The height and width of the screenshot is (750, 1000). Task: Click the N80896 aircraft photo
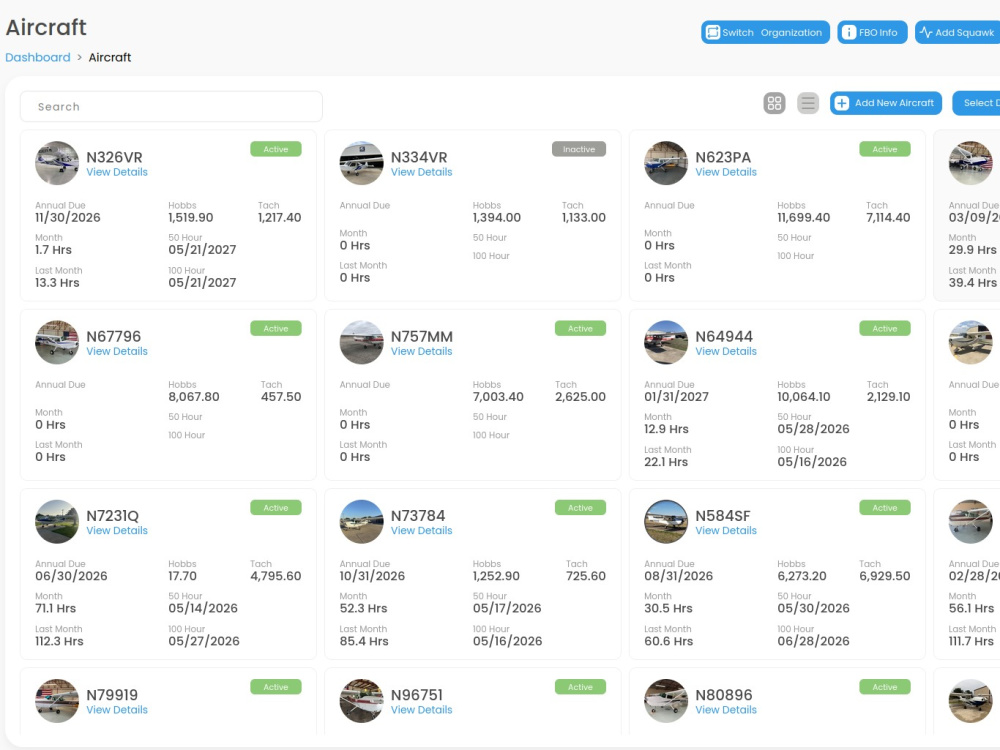[x=666, y=701]
